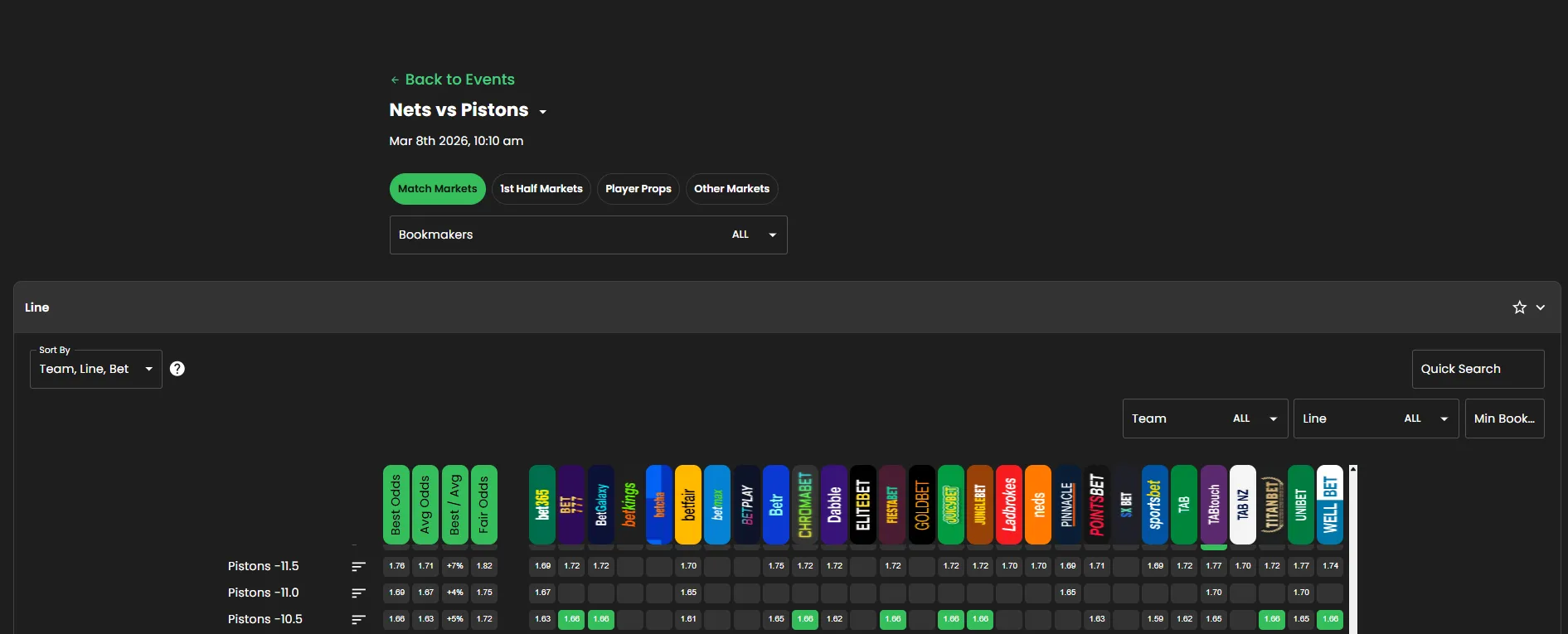The width and height of the screenshot is (1568, 634).
Task: Click the Dabble bookmaker logo
Action: (x=834, y=505)
